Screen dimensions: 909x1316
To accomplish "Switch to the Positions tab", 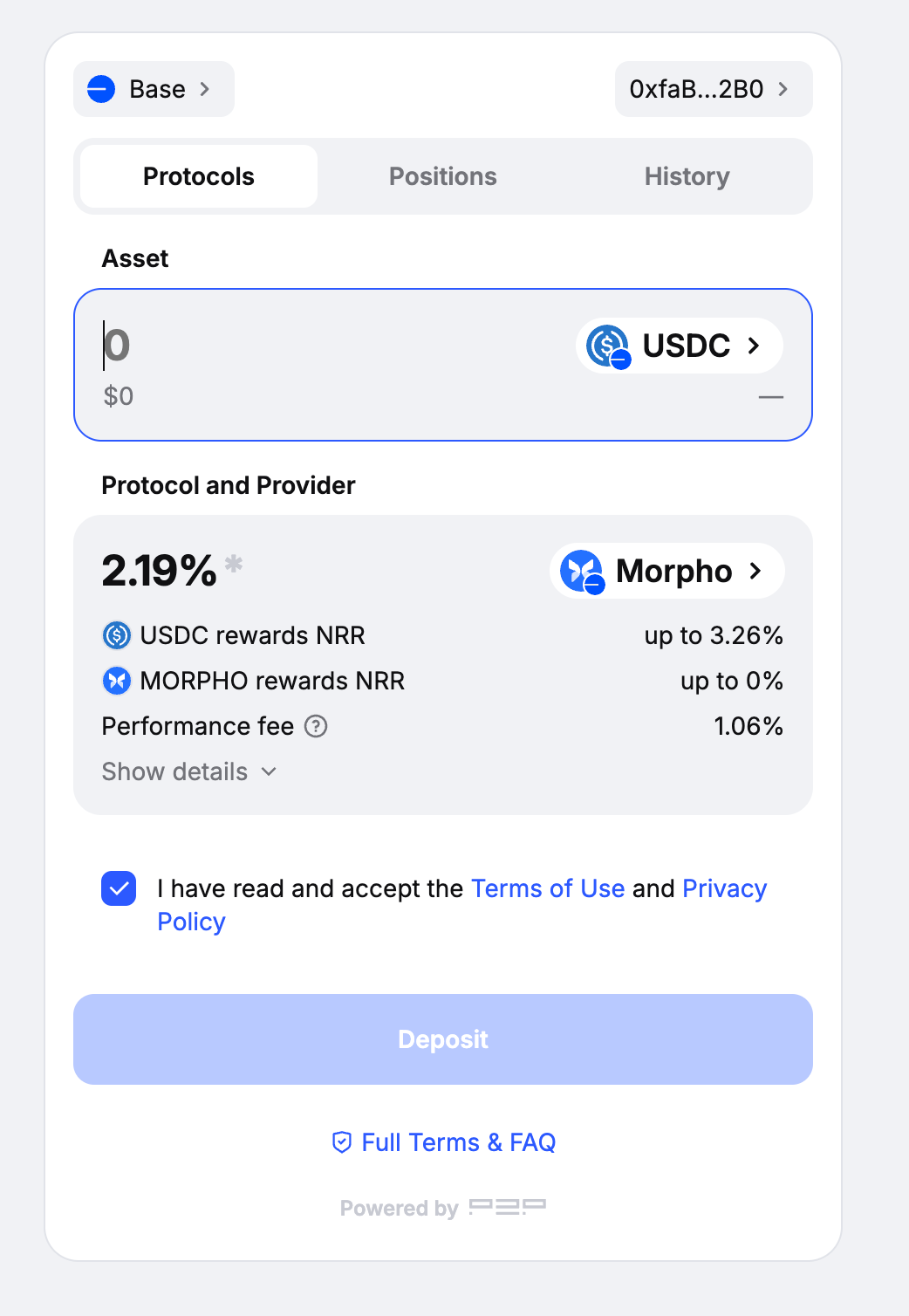I will [443, 176].
